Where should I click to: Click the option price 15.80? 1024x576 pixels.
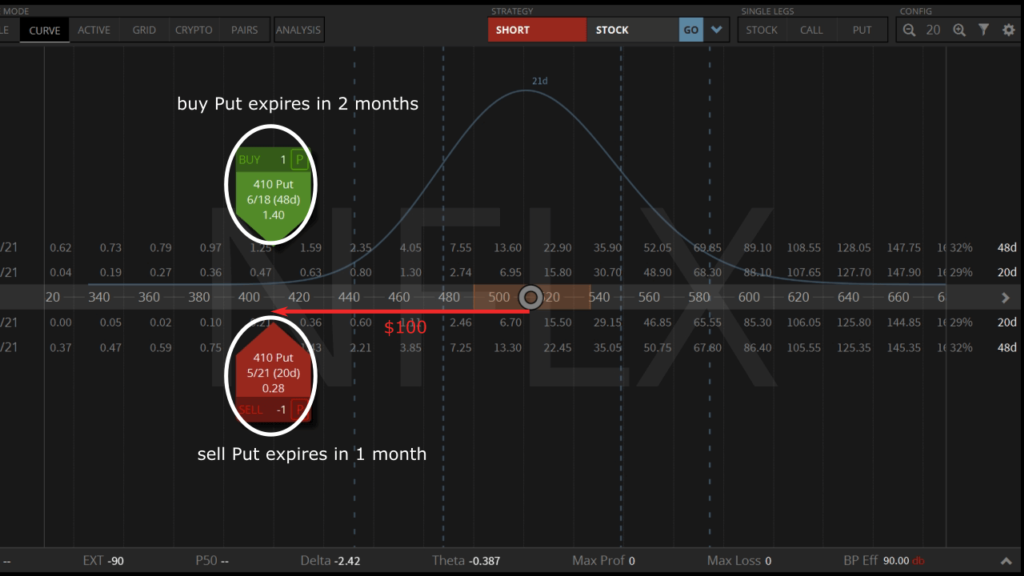557,272
